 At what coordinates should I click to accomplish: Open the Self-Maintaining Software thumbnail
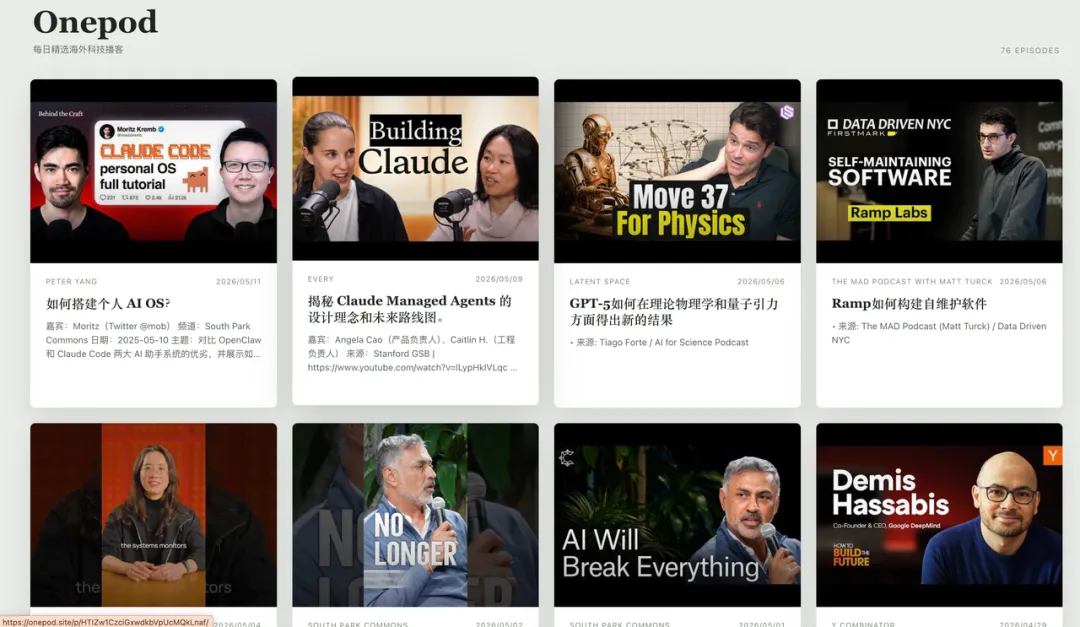point(939,171)
